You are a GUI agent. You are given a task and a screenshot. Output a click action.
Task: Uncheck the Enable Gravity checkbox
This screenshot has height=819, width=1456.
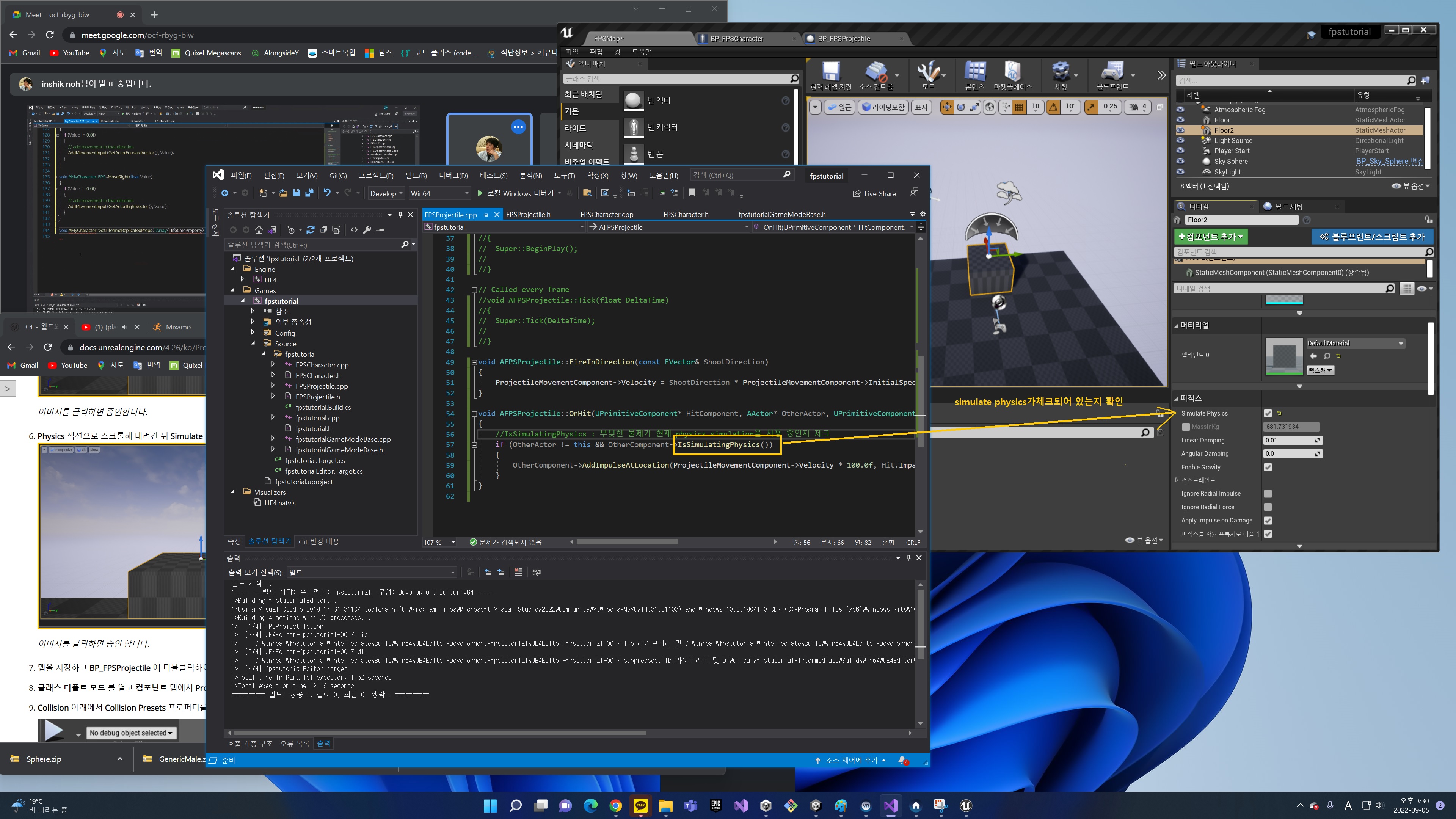click(x=1268, y=468)
